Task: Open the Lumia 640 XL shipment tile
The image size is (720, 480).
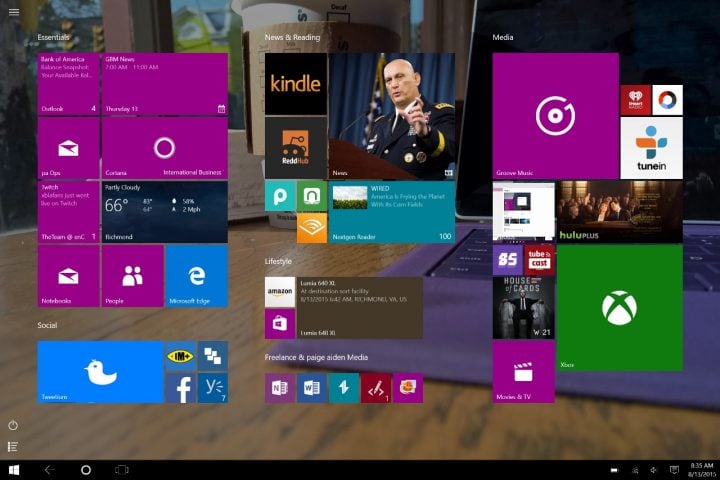Action: click(360, 308)
